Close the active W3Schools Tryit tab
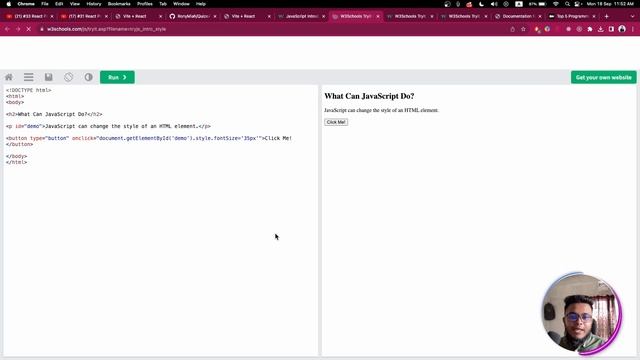 click(x=378, y=16)
